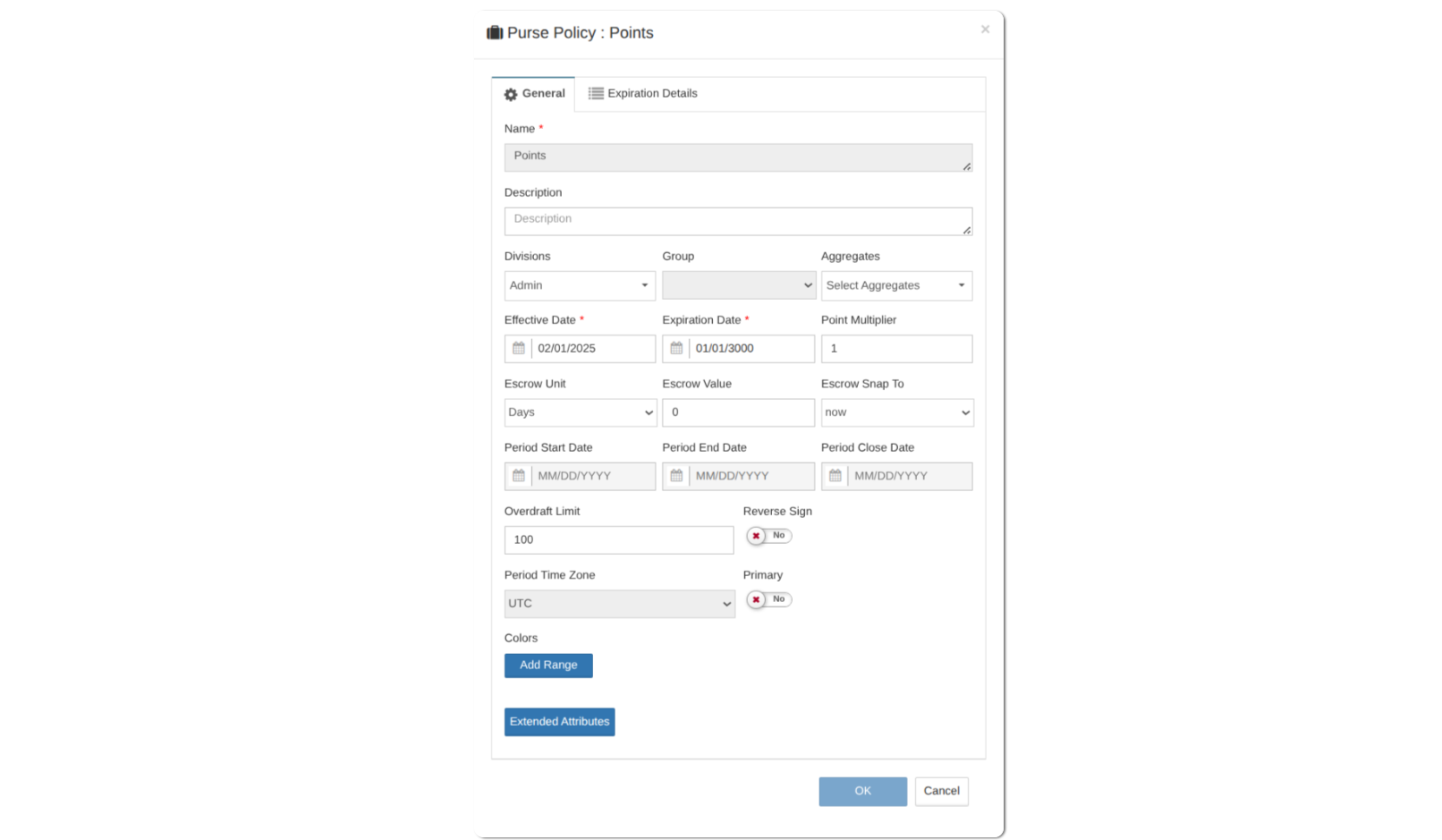Open the Period Close Date calendar icon
Screen dimensions: 1442x840
(835, 476)
